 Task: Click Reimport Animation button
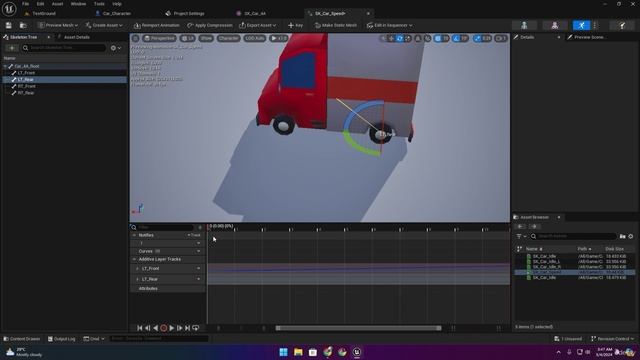[x=157, y=25]
